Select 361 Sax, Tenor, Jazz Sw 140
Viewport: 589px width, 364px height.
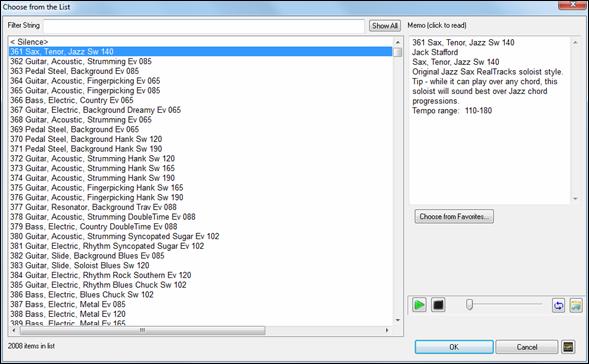201,51
